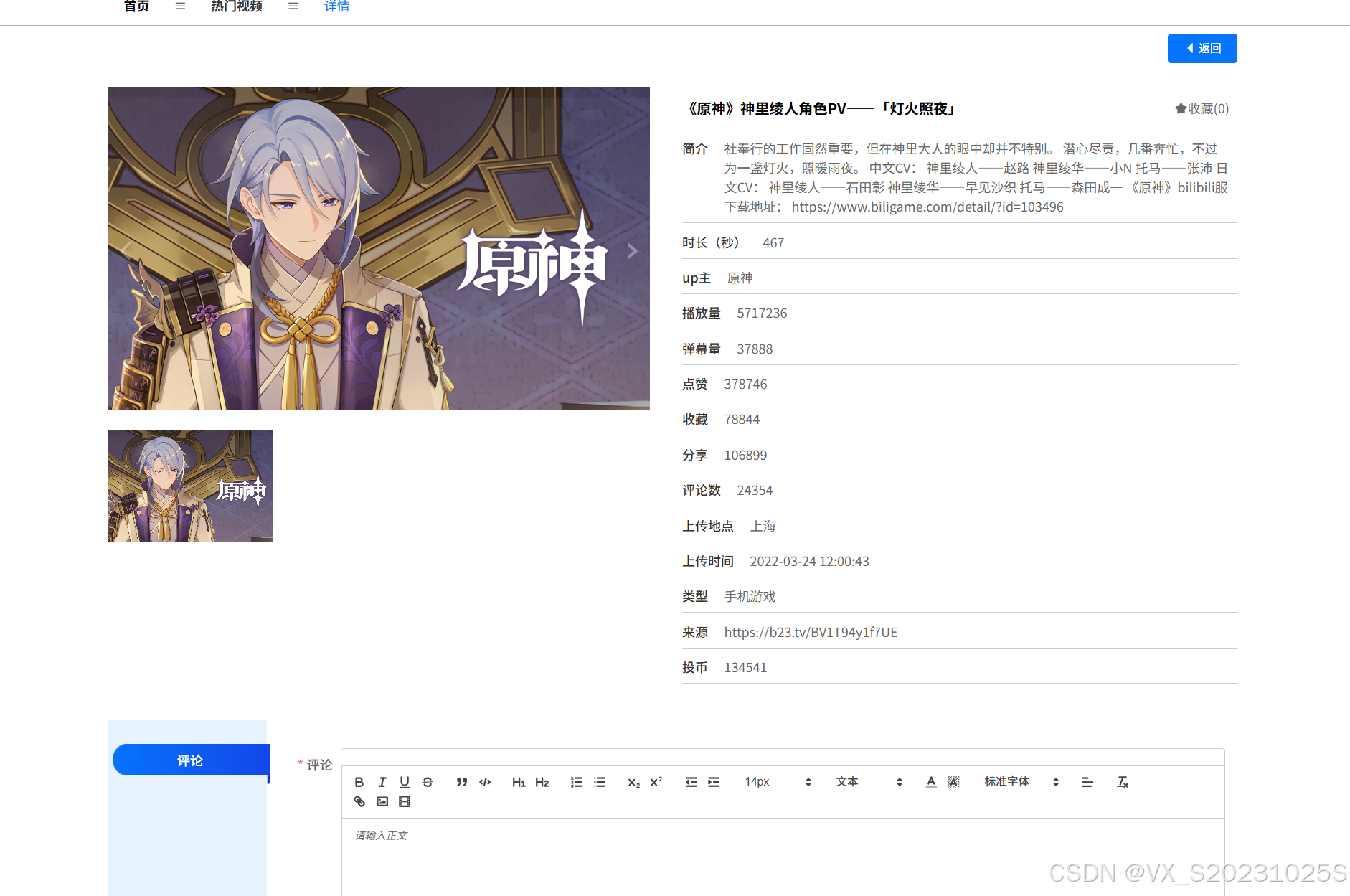Click the likes count 378746
Image resolution: width=1350 pixels, height=896 pixels.
click(x=745, y=384)
